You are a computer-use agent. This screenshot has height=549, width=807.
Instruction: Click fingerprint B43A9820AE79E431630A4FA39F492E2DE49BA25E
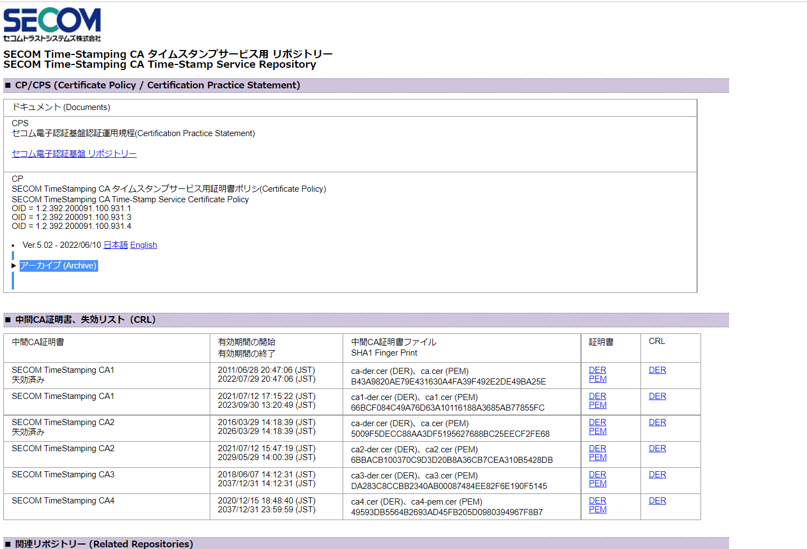coord(448,382)
